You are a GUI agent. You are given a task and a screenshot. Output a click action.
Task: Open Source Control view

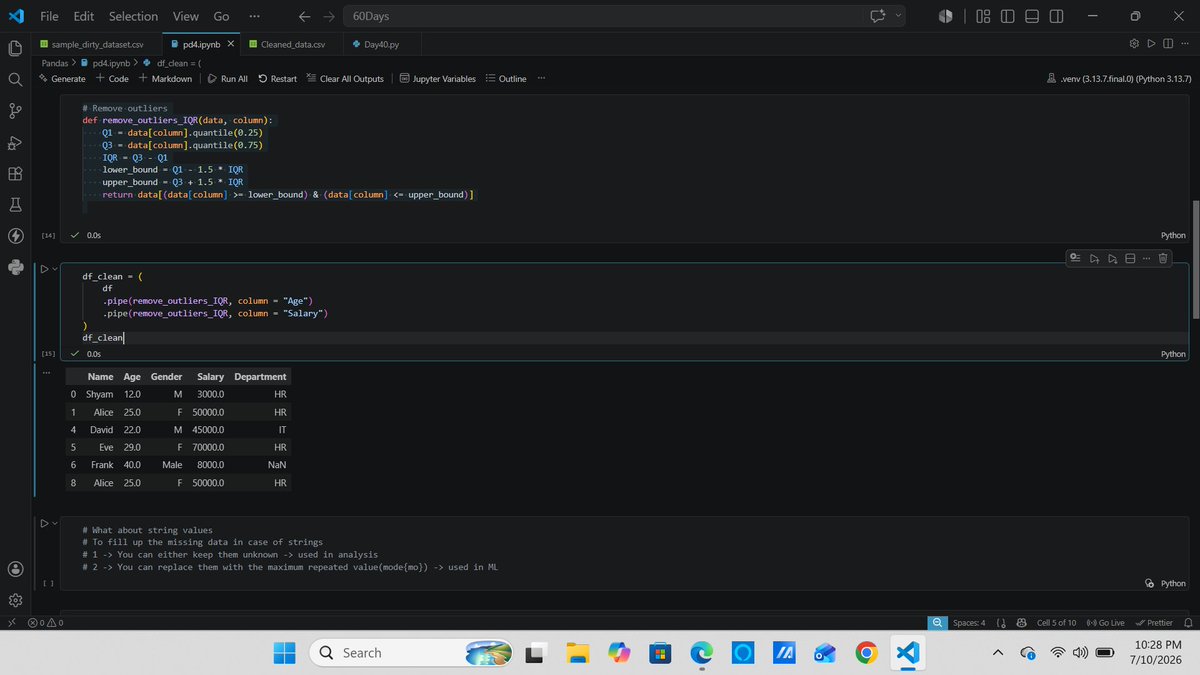coord(15,110)
